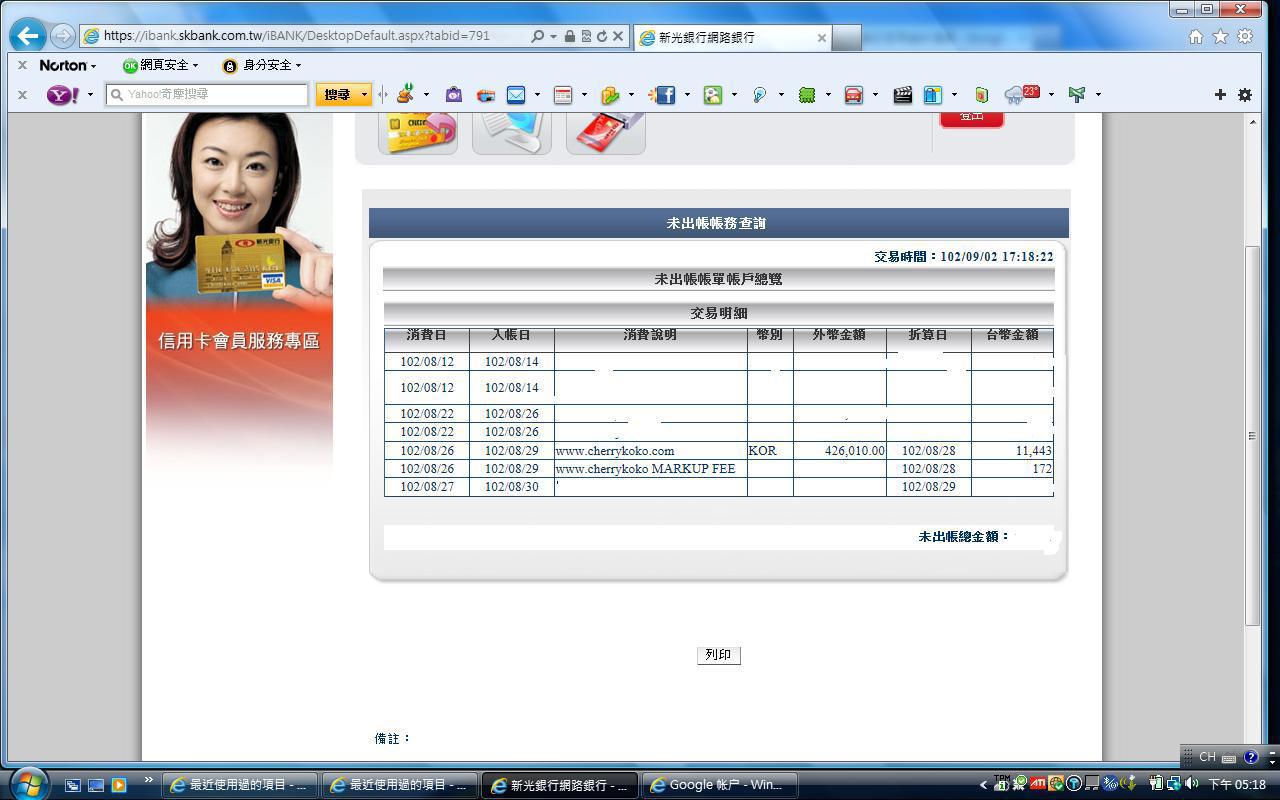This screenshot has width=1280, height=800.
Task: Open Yahoo toolbar settings gear
Action: [x=1245, y=95]
